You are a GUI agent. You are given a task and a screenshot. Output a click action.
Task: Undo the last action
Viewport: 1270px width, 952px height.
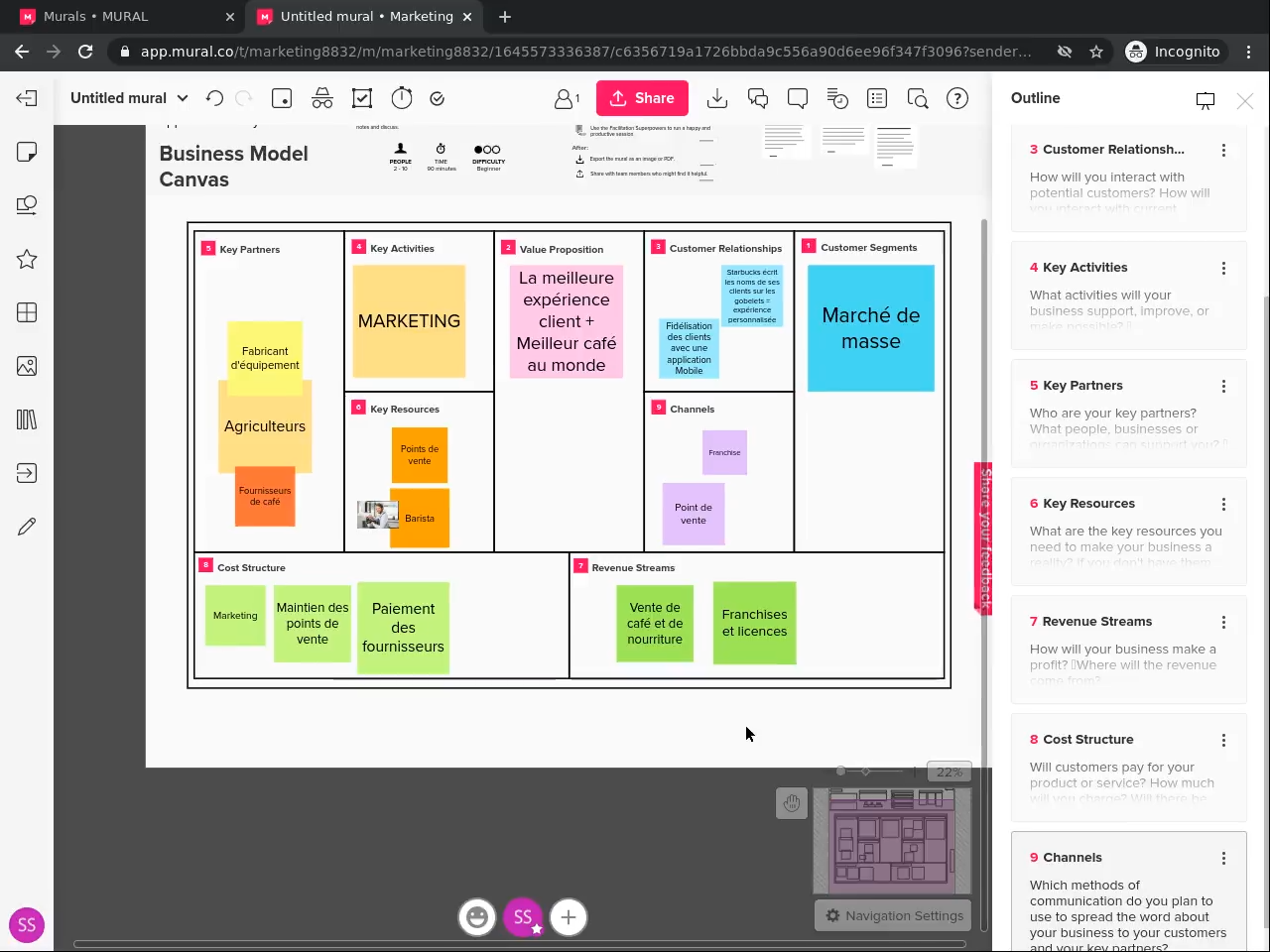pos(214,98)
